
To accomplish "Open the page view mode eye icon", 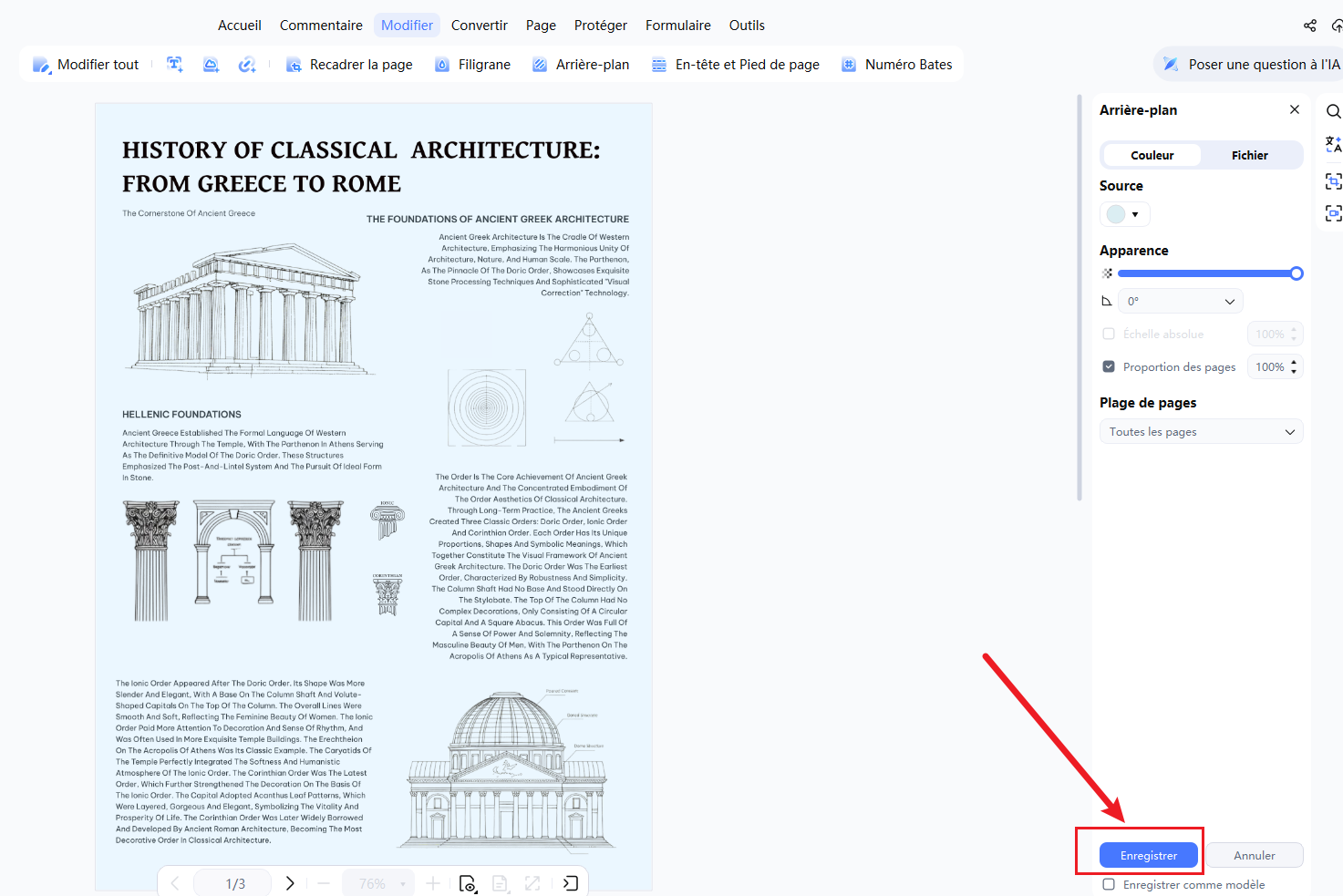I will point(468,883).
